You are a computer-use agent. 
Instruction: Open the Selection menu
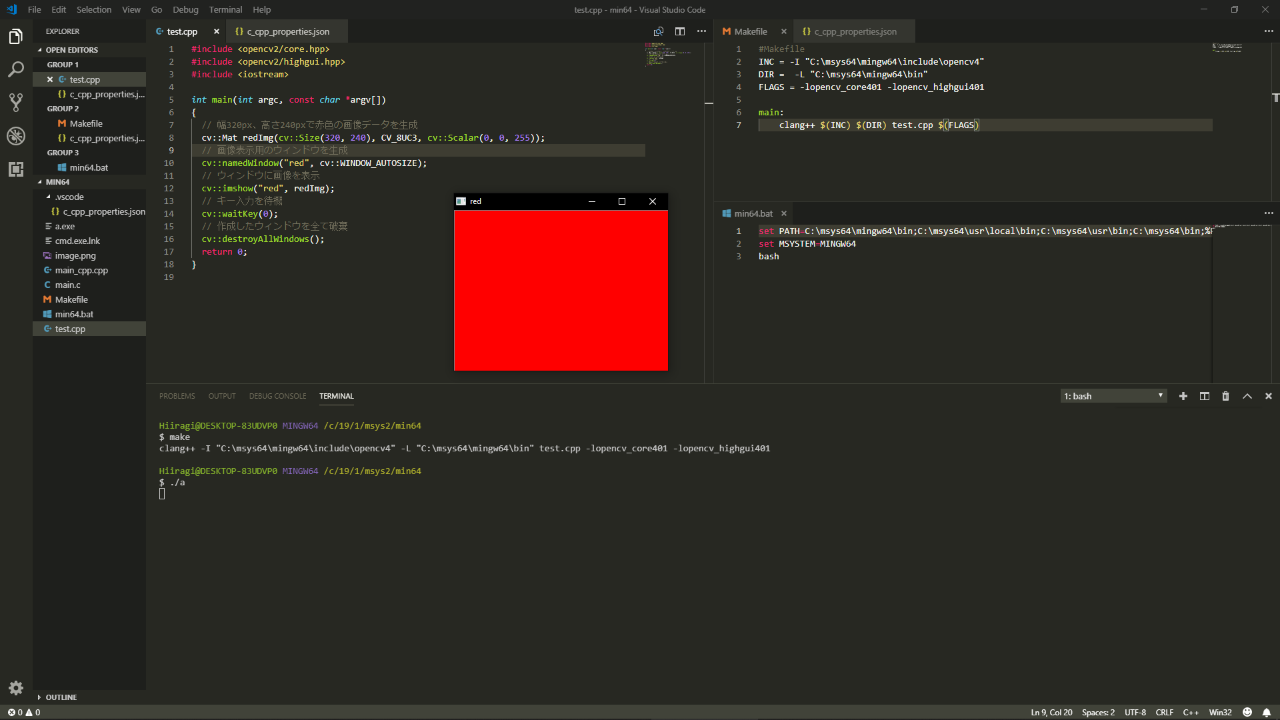pyautogui.click(x=94, y=9)
